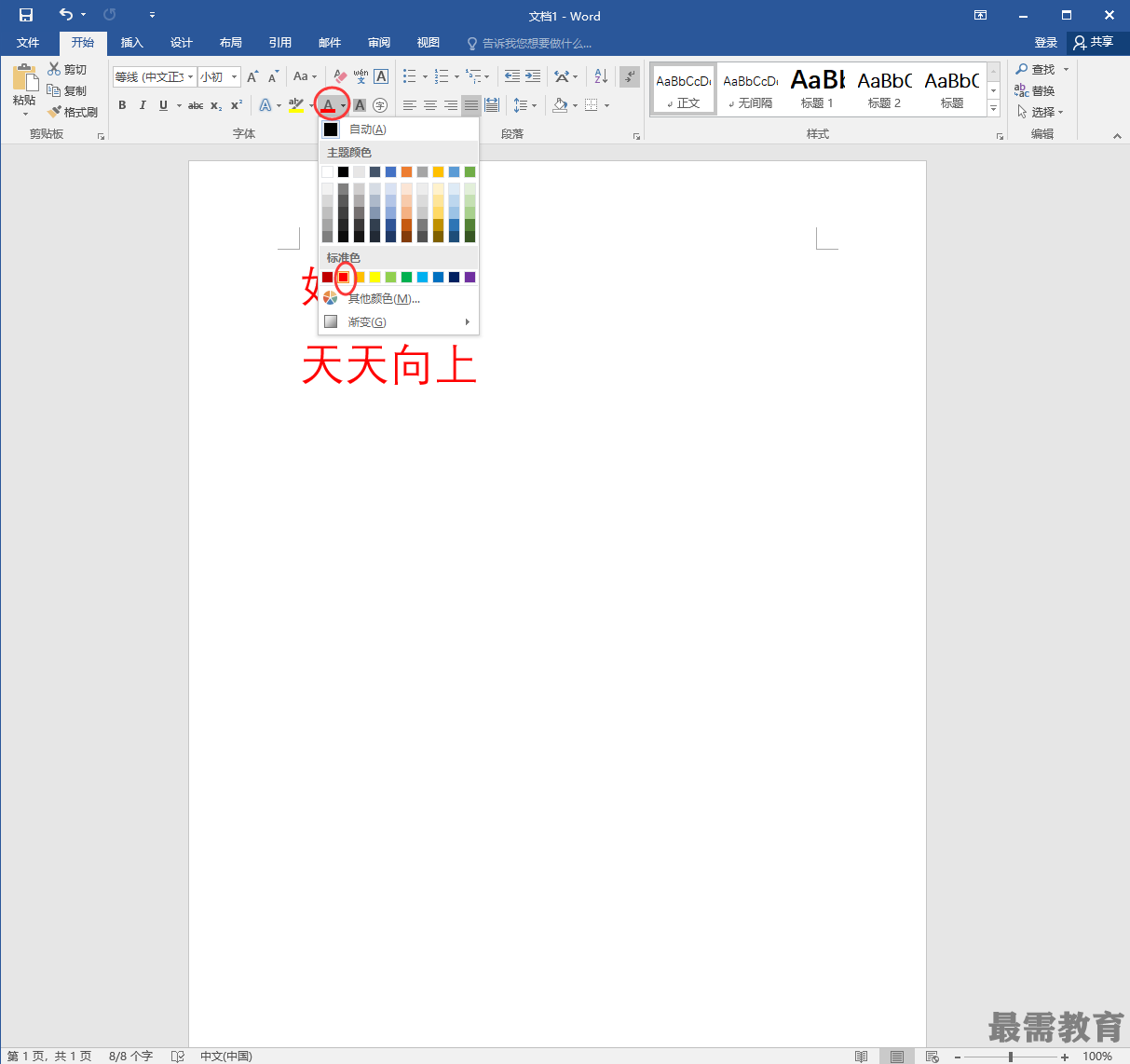
Task: Clear all formatting with the eraser icon
Action: 340,76
